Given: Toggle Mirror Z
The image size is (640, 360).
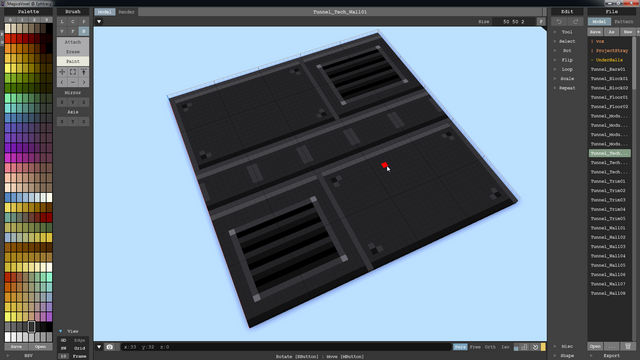Looking at the screenshot, I should pyautogui.click(x=84, y=102).
